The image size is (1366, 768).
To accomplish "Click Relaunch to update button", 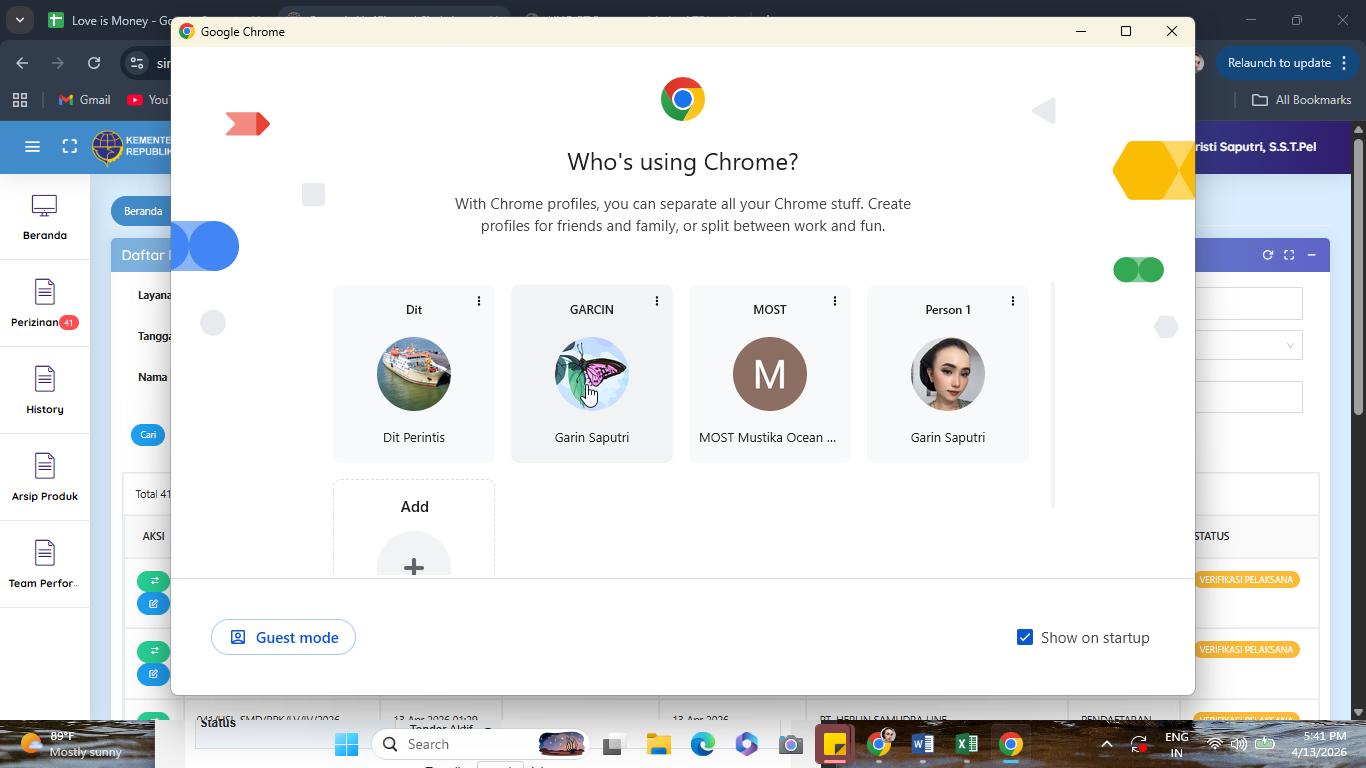I will click(1288, 63).
